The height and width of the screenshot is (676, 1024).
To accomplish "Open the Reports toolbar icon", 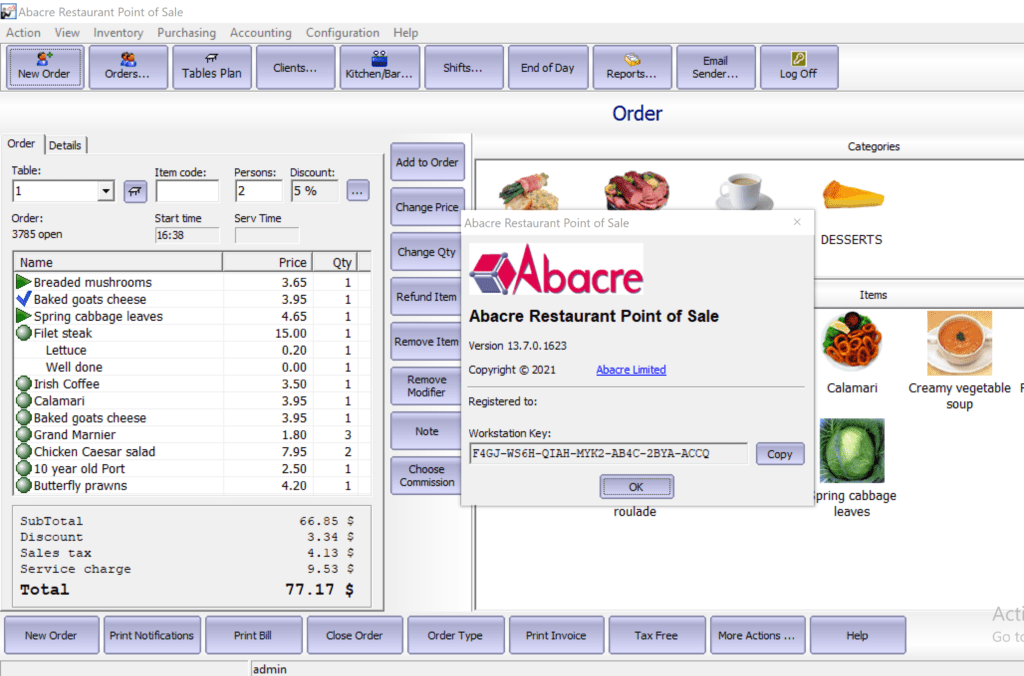I will click(632, 67).
